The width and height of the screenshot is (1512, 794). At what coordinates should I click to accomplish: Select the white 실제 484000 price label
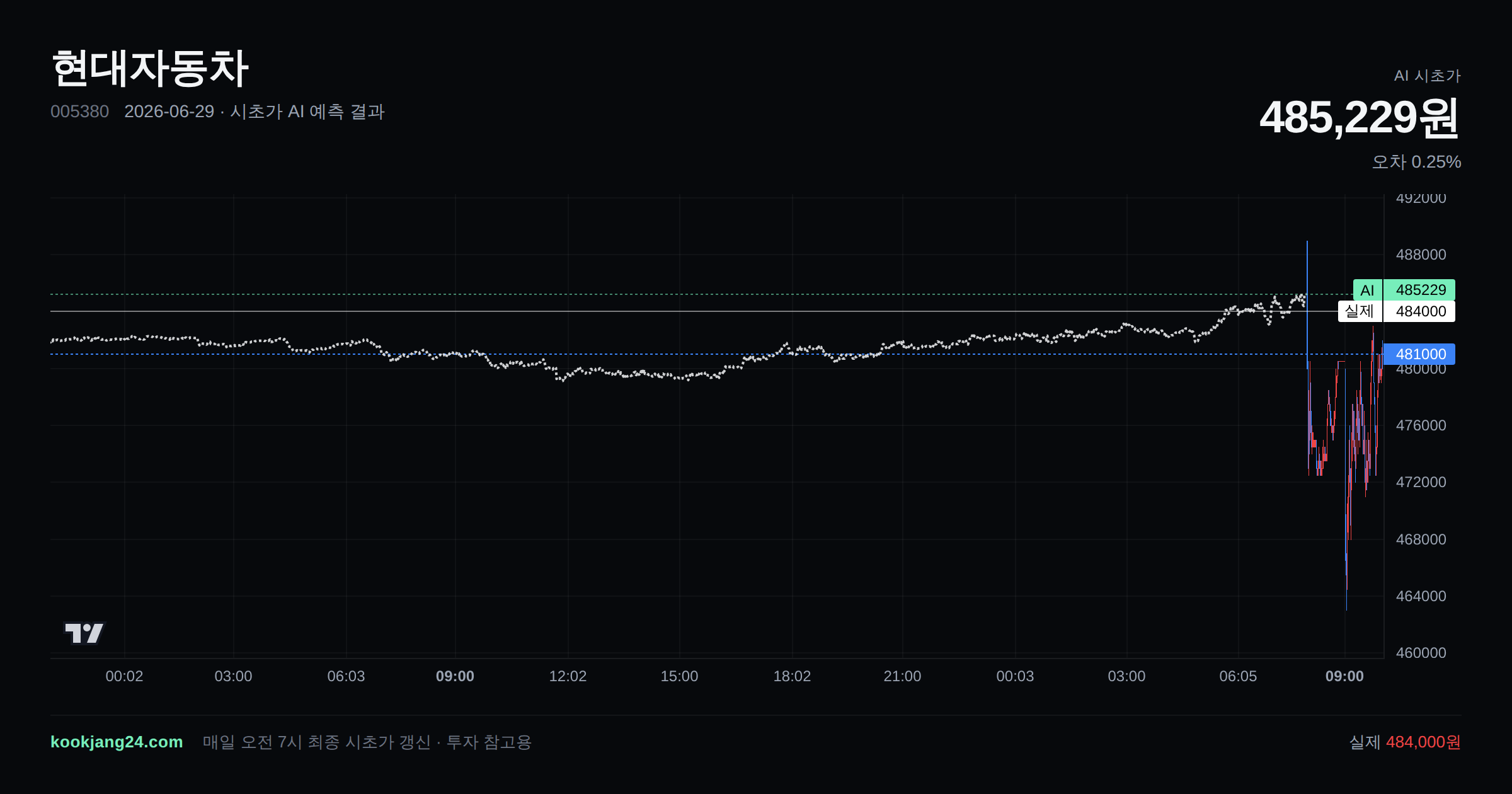[x=1397, y=311]
